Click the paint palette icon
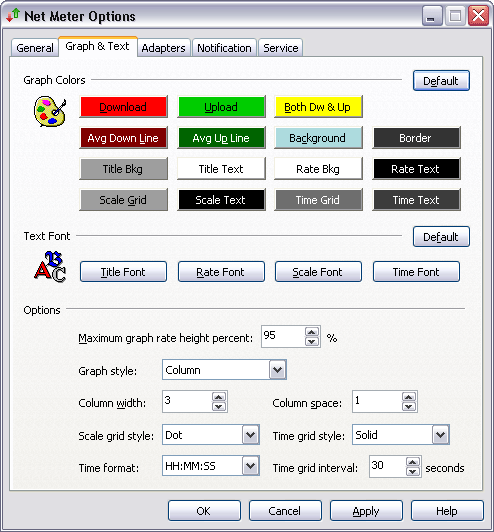Viewport: 494px width, 532px height. click(50, 111)
